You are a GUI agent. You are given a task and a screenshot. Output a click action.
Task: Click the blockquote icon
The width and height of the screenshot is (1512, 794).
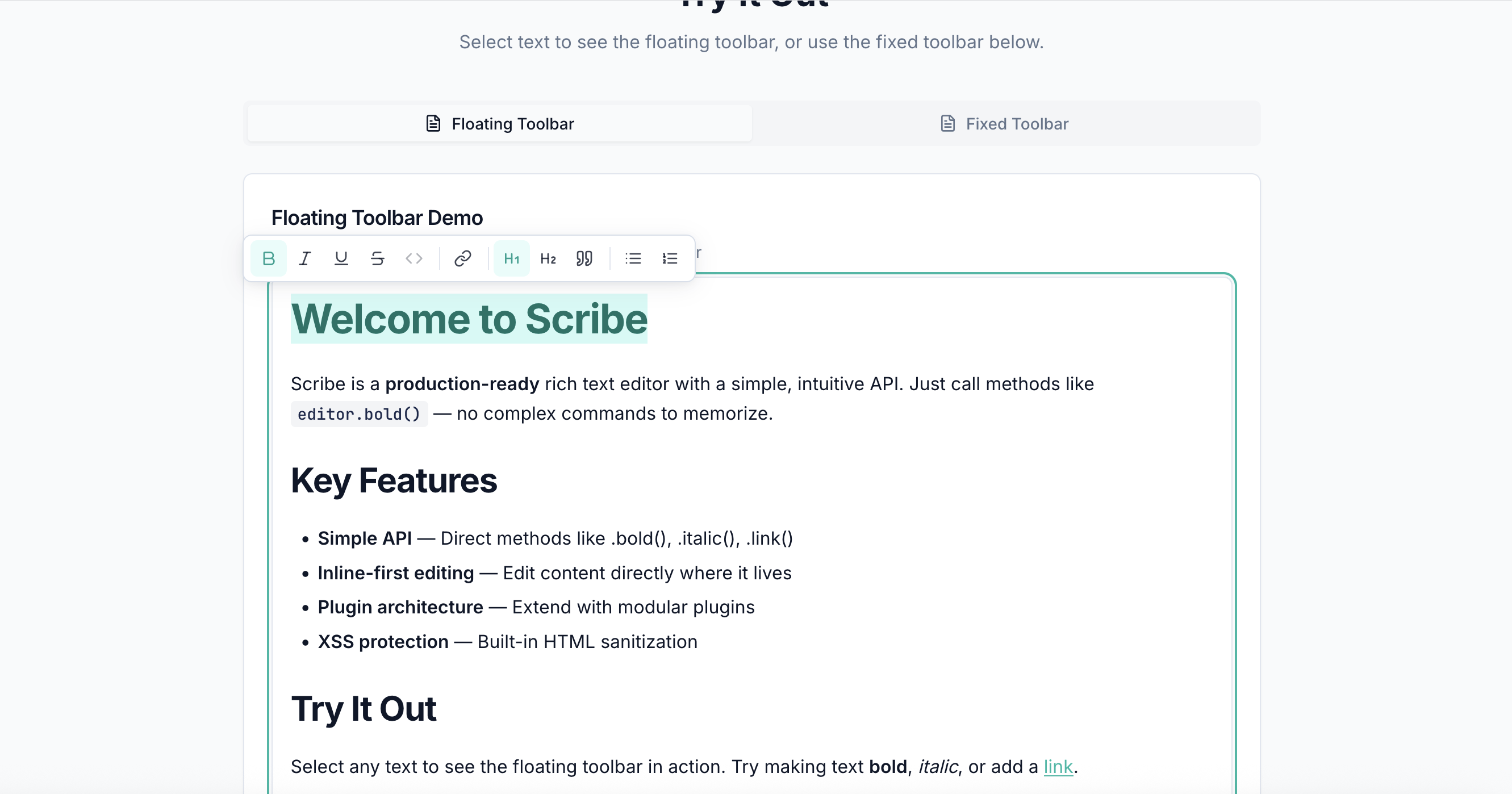tap(584, 258)
